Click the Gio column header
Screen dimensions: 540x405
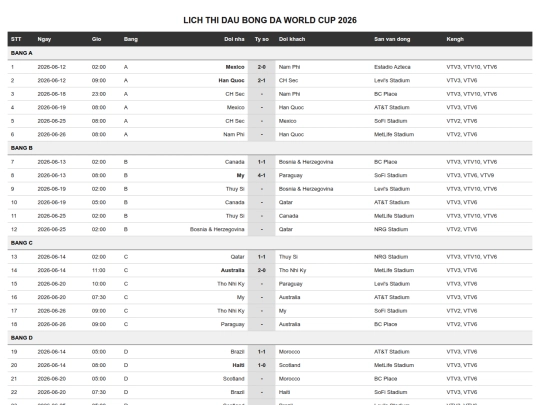96,39
